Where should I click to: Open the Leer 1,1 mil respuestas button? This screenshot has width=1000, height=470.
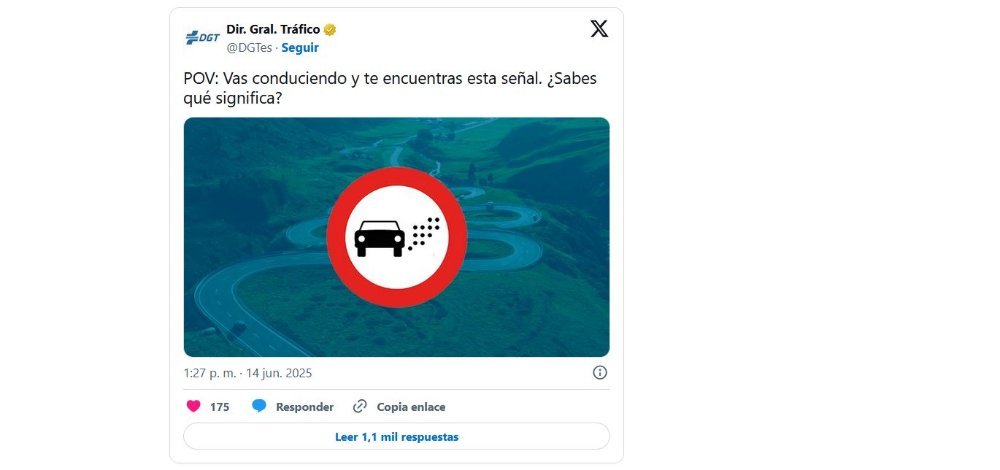[396, 437]
